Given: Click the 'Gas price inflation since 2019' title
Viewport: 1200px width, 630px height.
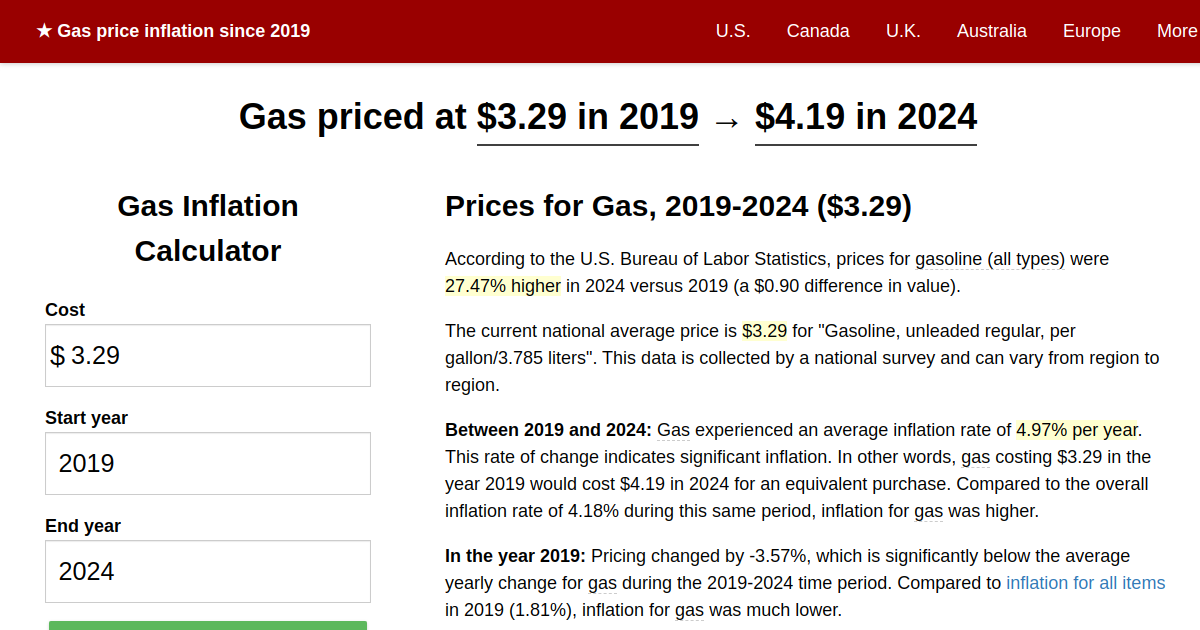Looking at the screenshot, I should click(x=183, y=30).
